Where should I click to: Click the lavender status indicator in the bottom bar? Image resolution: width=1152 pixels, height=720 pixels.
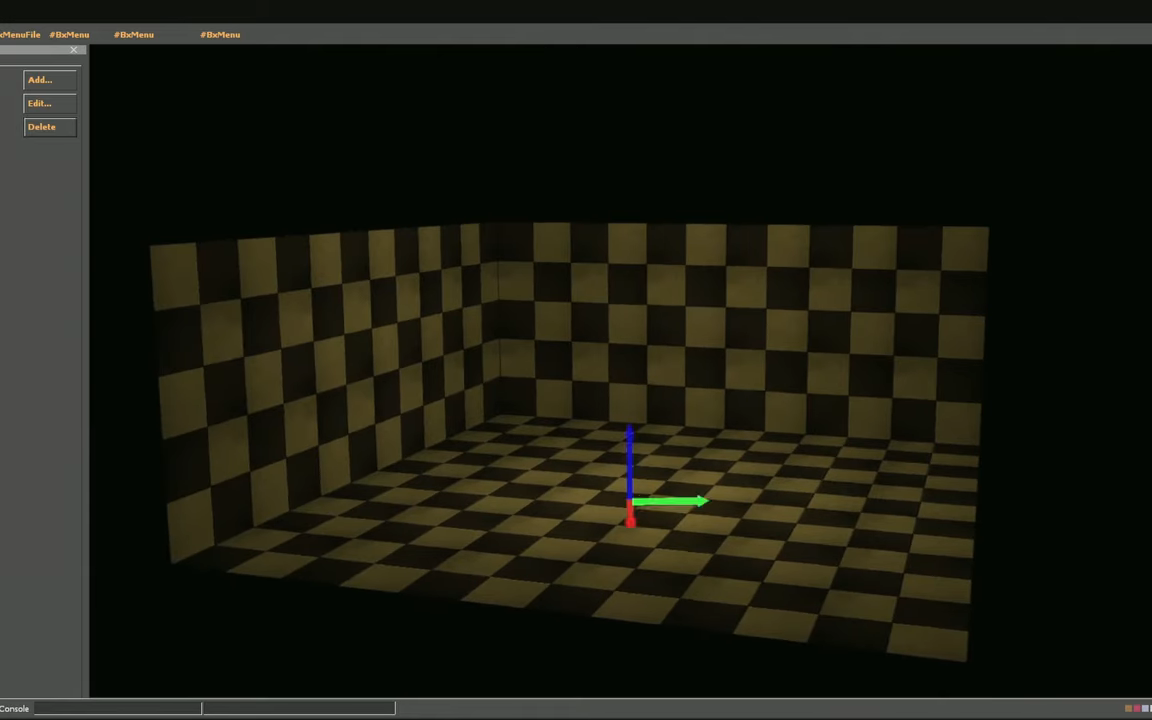pyautogui.click(x=1146, y=709)
